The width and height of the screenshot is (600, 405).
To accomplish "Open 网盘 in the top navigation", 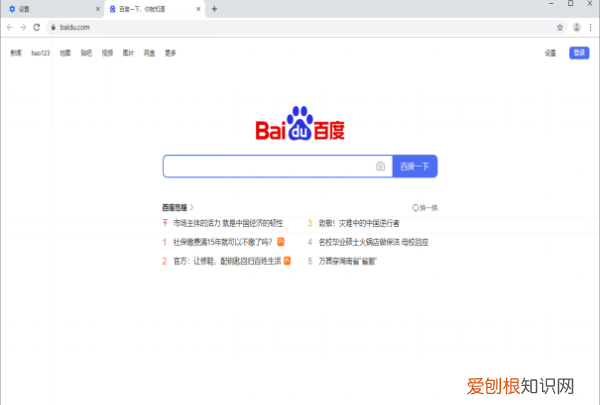I will 149,53.
